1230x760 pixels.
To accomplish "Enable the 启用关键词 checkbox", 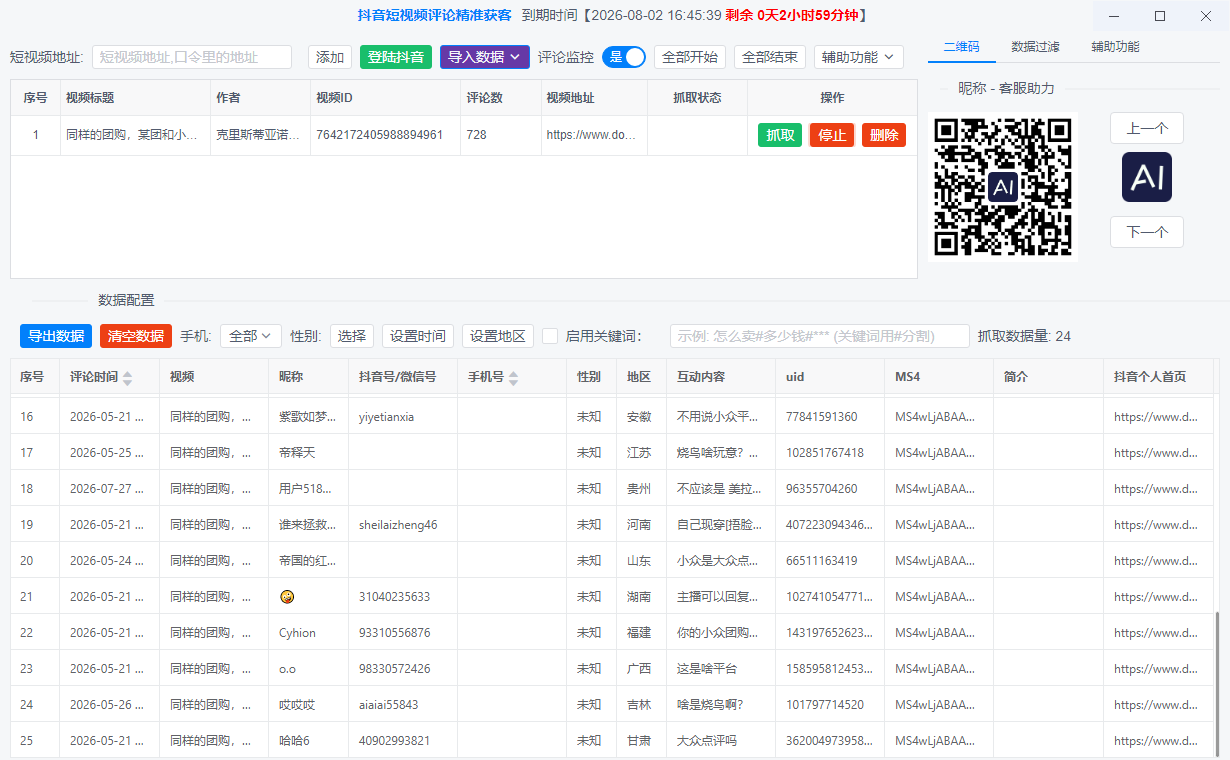I will pos(550,336).
